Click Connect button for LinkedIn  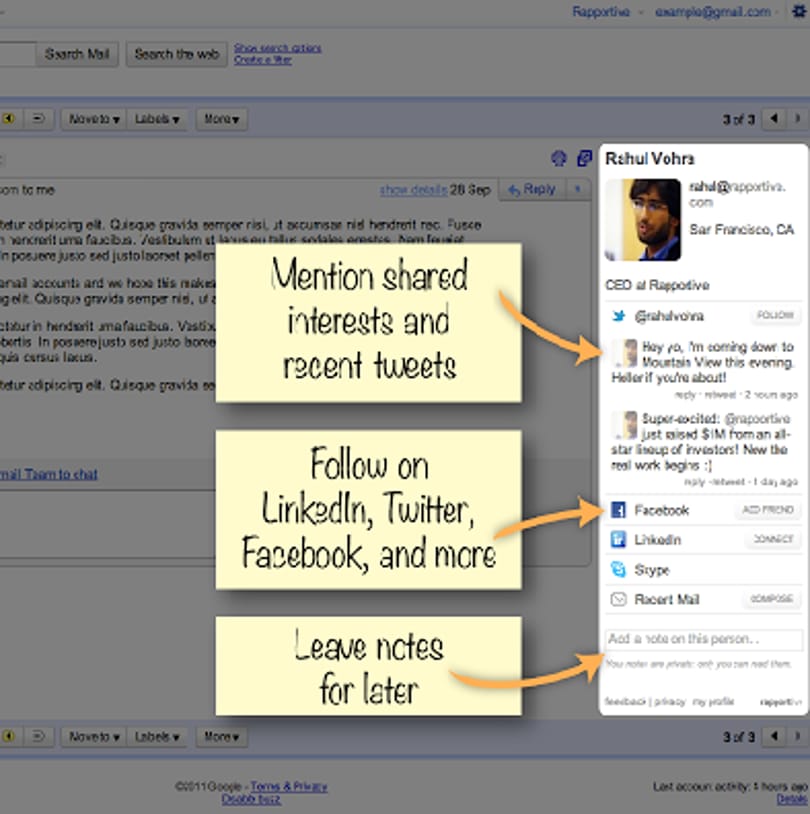(773, 539)
